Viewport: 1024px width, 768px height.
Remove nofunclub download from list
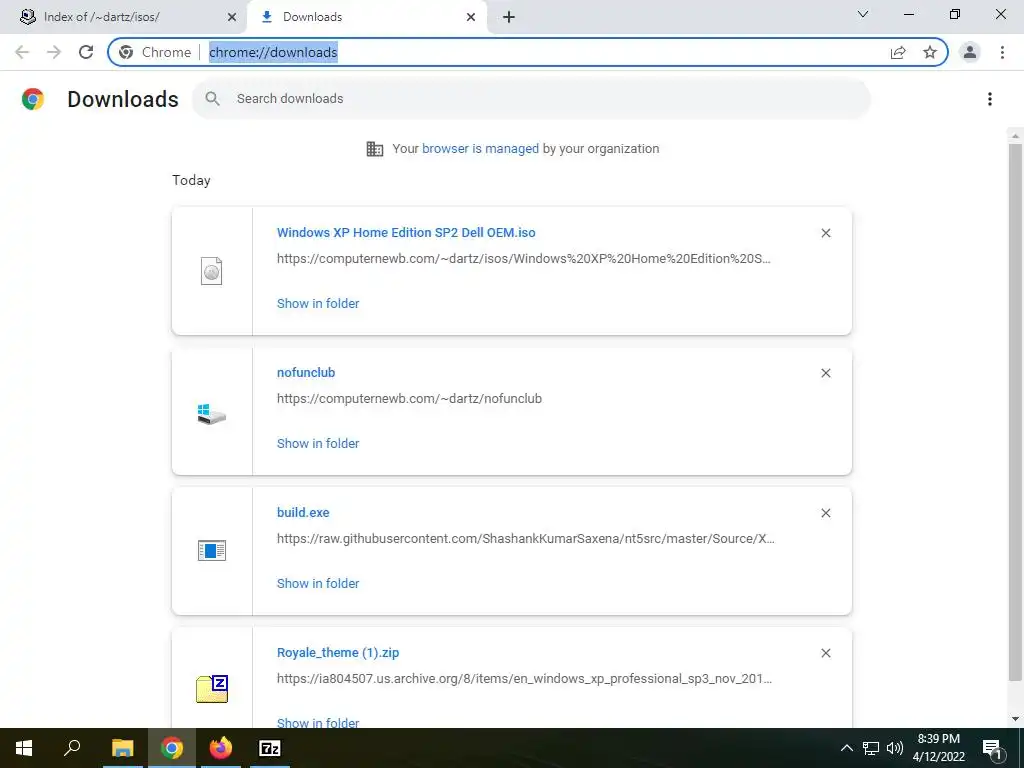pos(825,373)
